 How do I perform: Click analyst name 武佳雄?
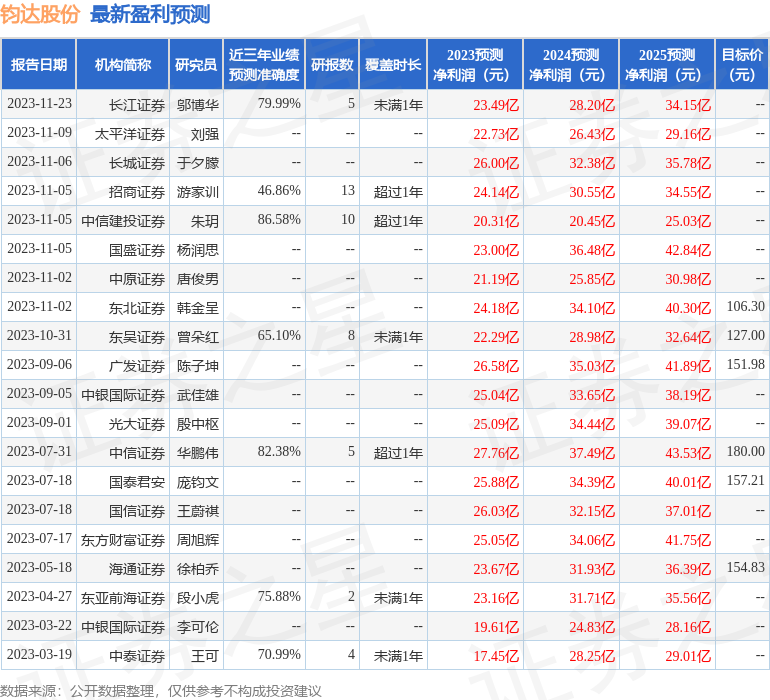pyautogui.click(x=197, y=394)
